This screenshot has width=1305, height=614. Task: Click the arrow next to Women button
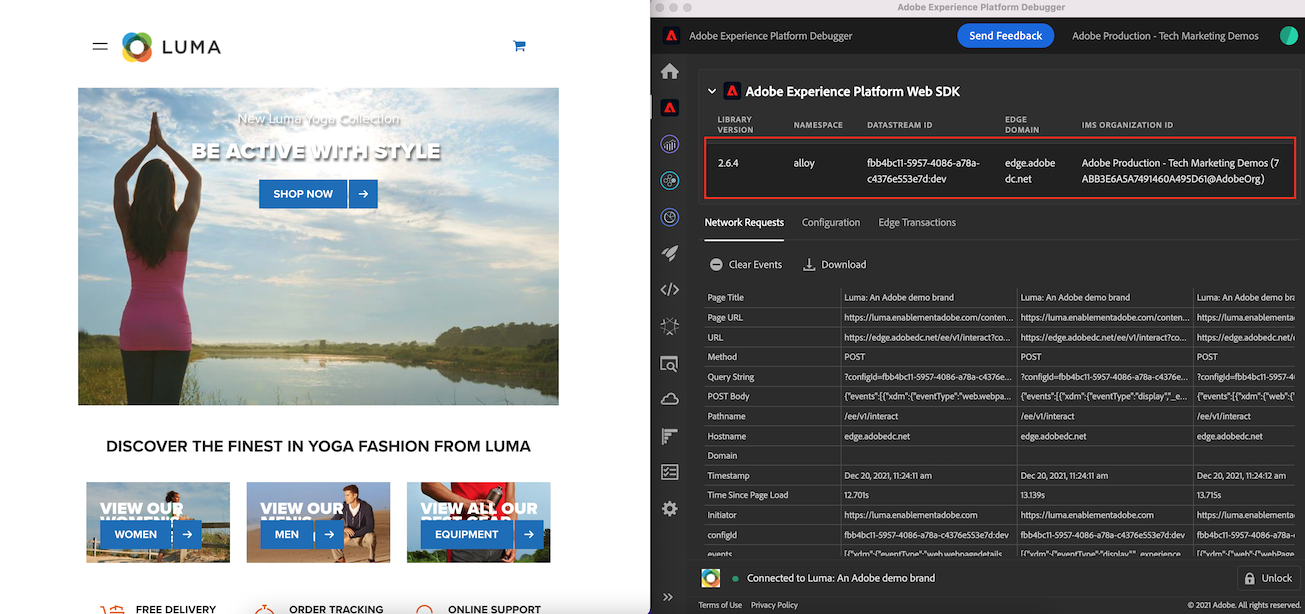tap(187, 535)
